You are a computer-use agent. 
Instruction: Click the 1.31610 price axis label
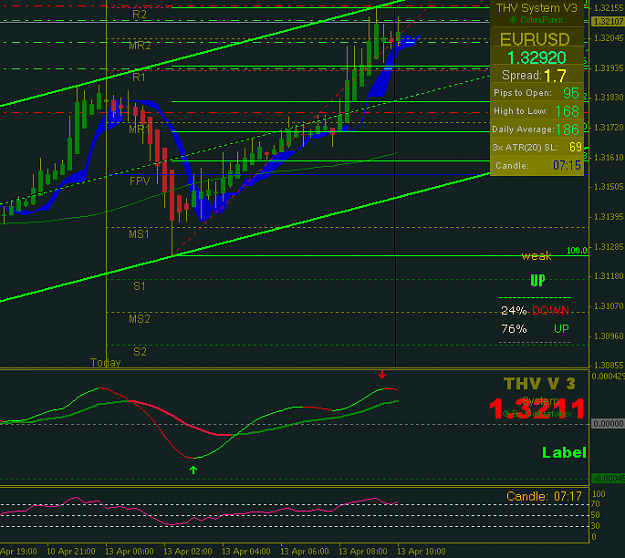(x=608, y=158)
